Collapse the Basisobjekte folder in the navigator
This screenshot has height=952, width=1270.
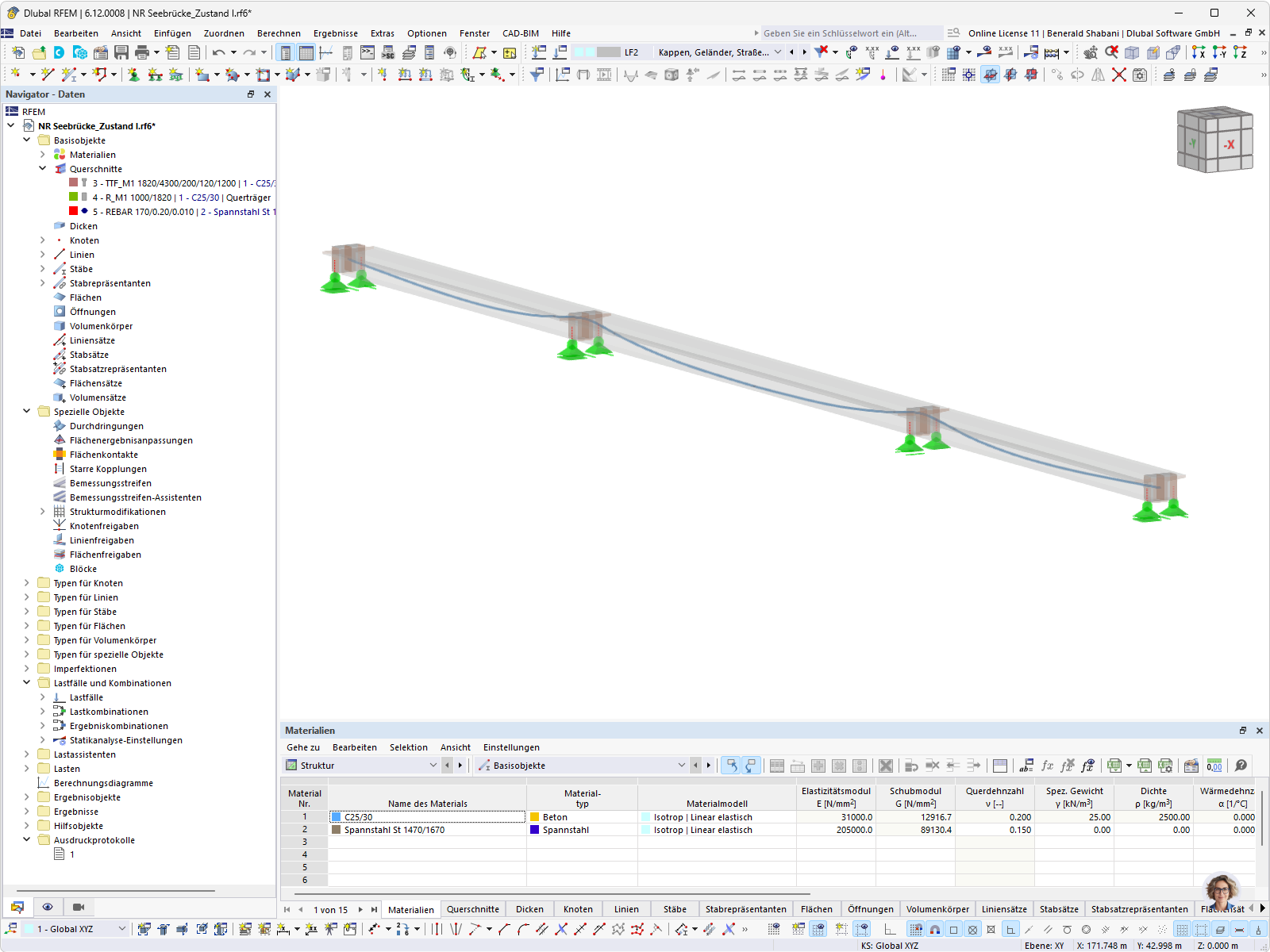coord(26,140)
